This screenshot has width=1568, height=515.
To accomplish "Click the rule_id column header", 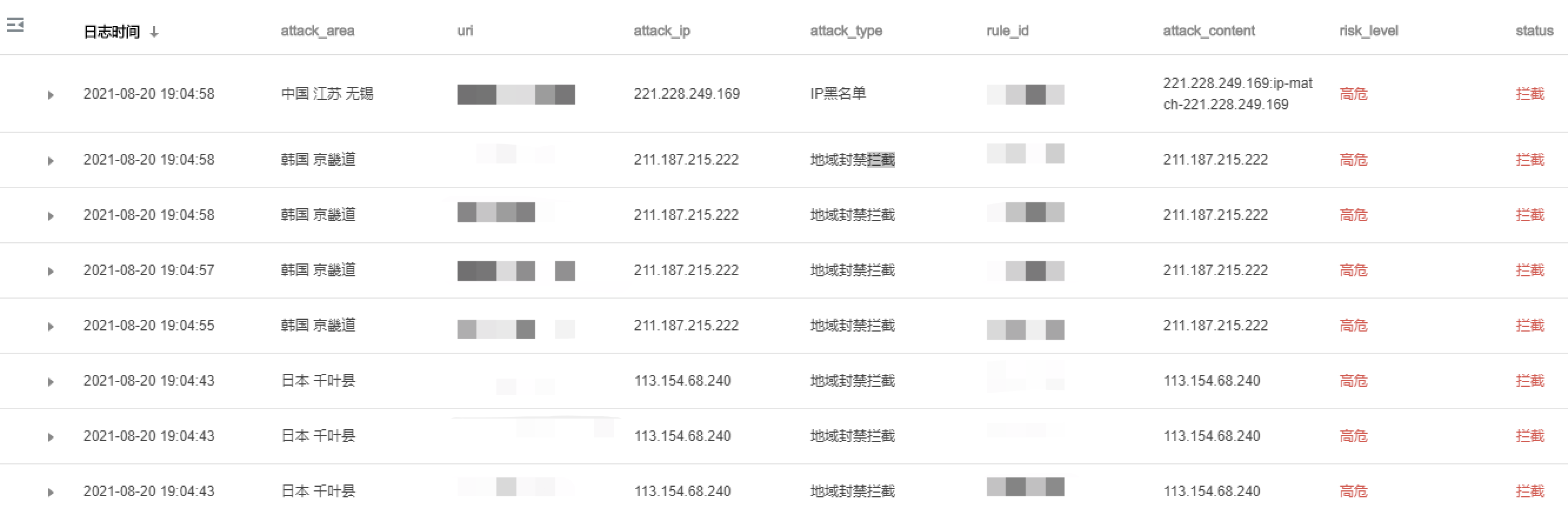I will point(1007,31).
